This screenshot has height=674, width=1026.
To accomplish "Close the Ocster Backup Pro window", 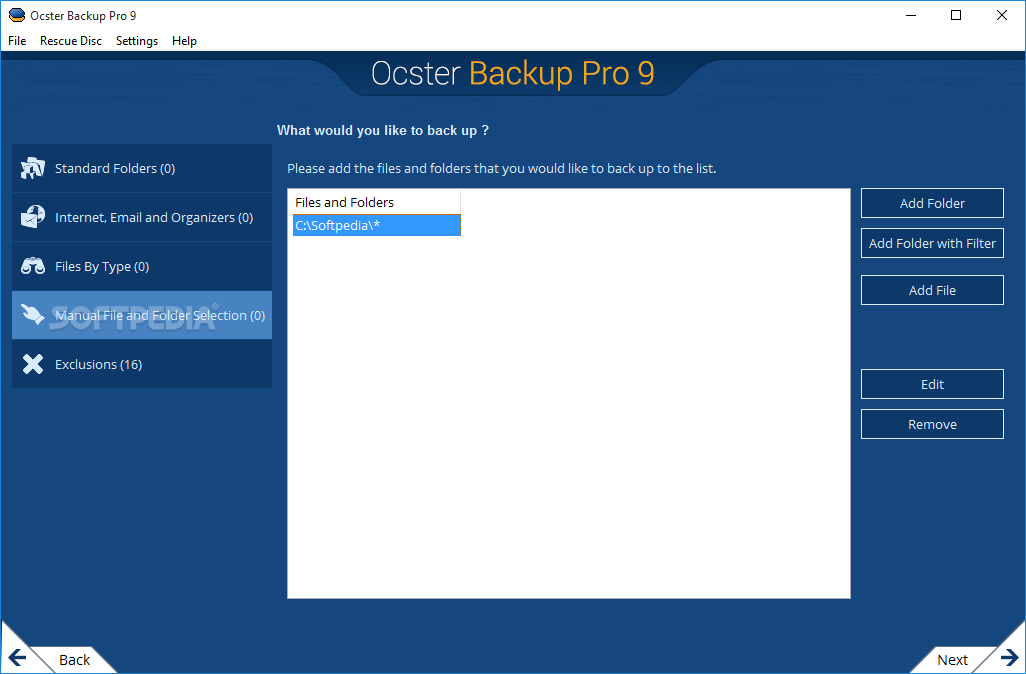I will tap(1002, 15).
